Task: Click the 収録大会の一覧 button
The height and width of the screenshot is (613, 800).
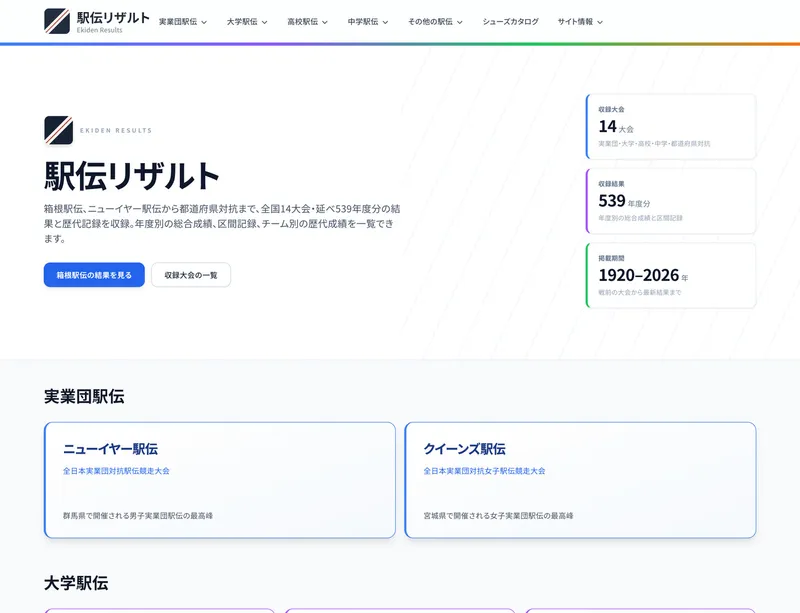Action: (x=191, y=275)
